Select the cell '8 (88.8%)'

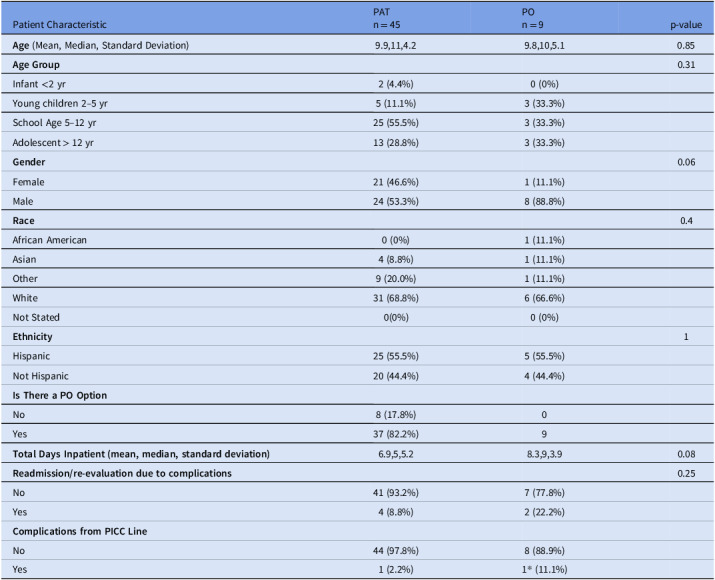(x=544, y=201)
